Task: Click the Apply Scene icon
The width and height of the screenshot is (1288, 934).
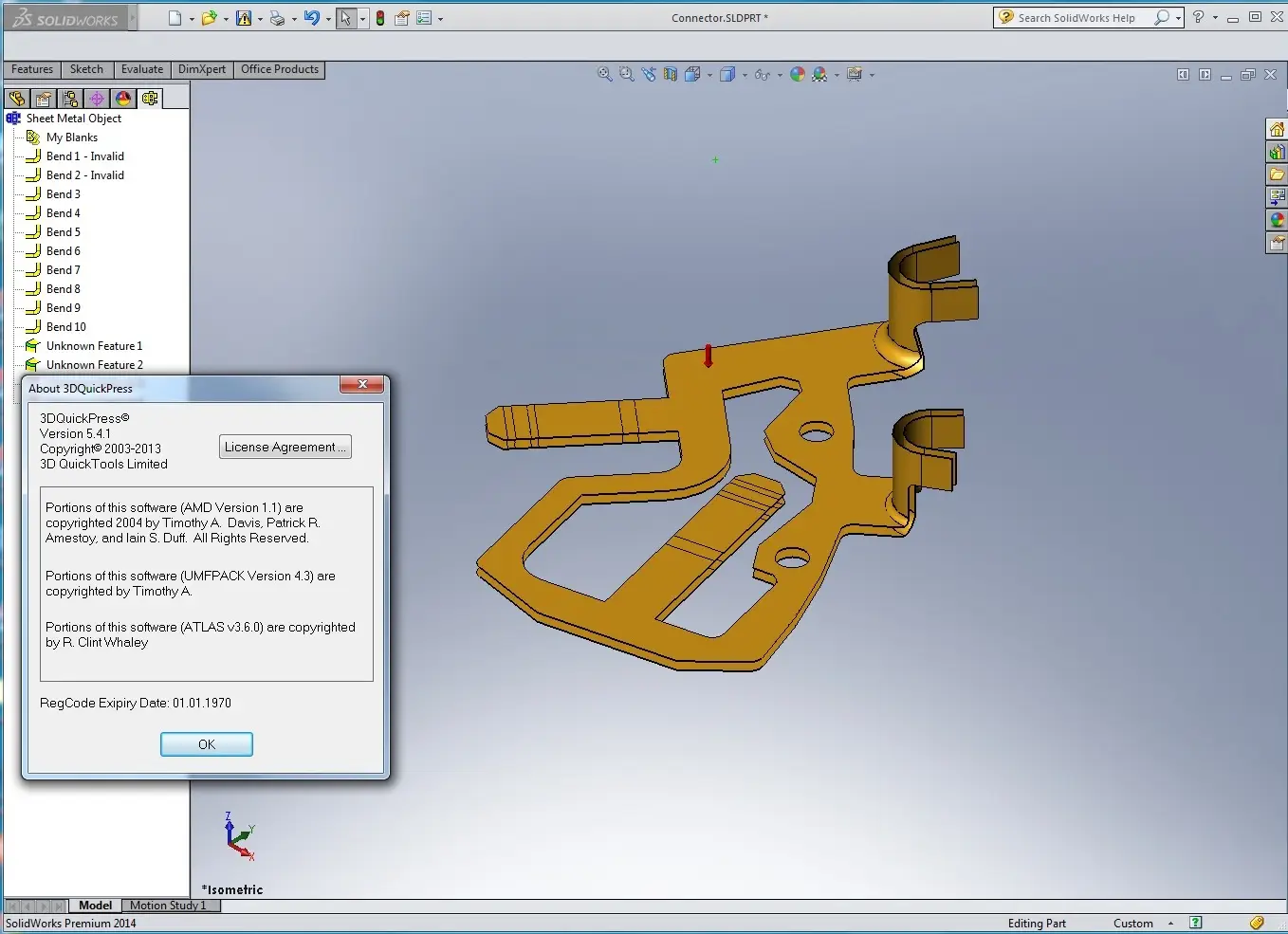Action: coord(820,74)
